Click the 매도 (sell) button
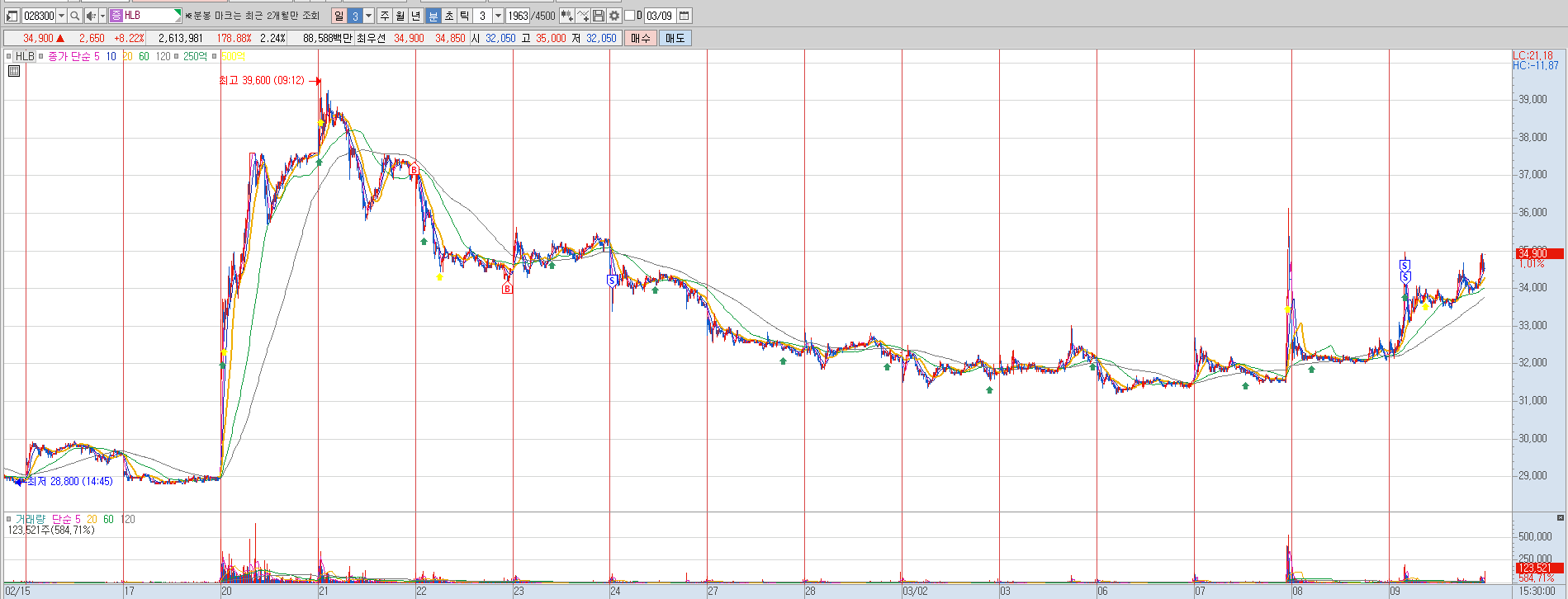The width and height of the screenshot is (1568, 599). click(x=675, y=38)
